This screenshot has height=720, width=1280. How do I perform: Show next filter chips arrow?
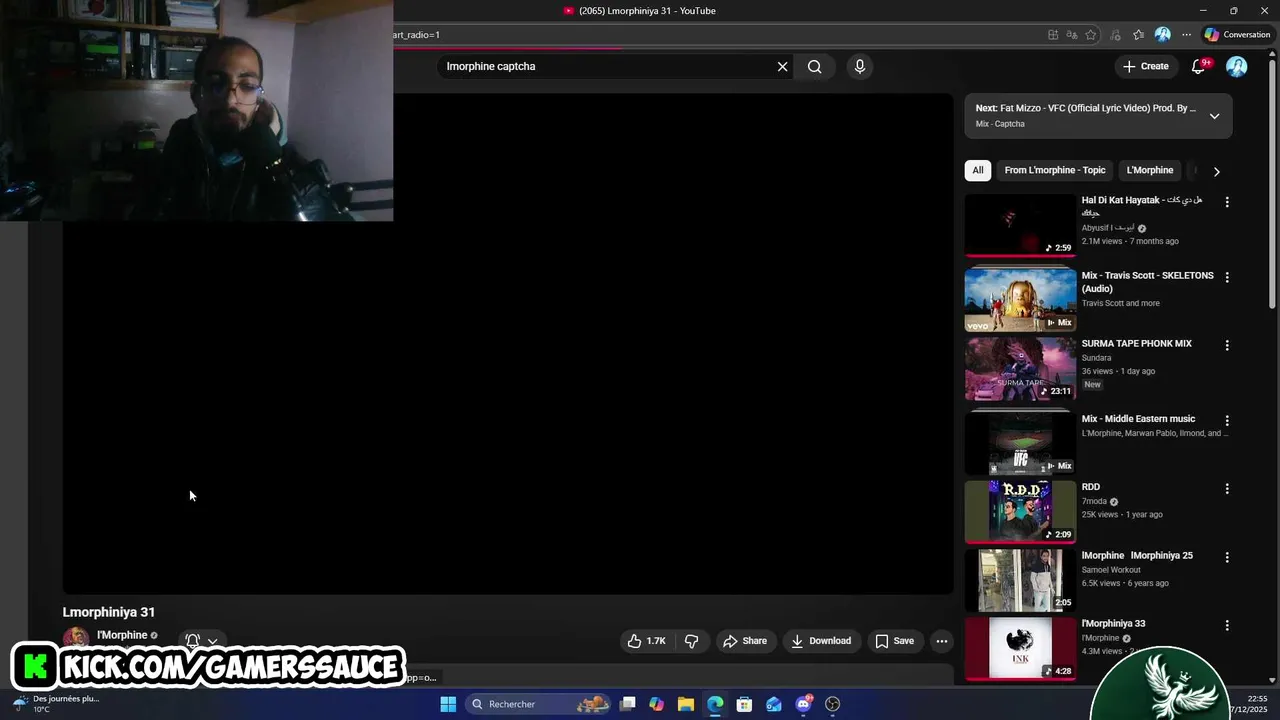point(1216,171)
